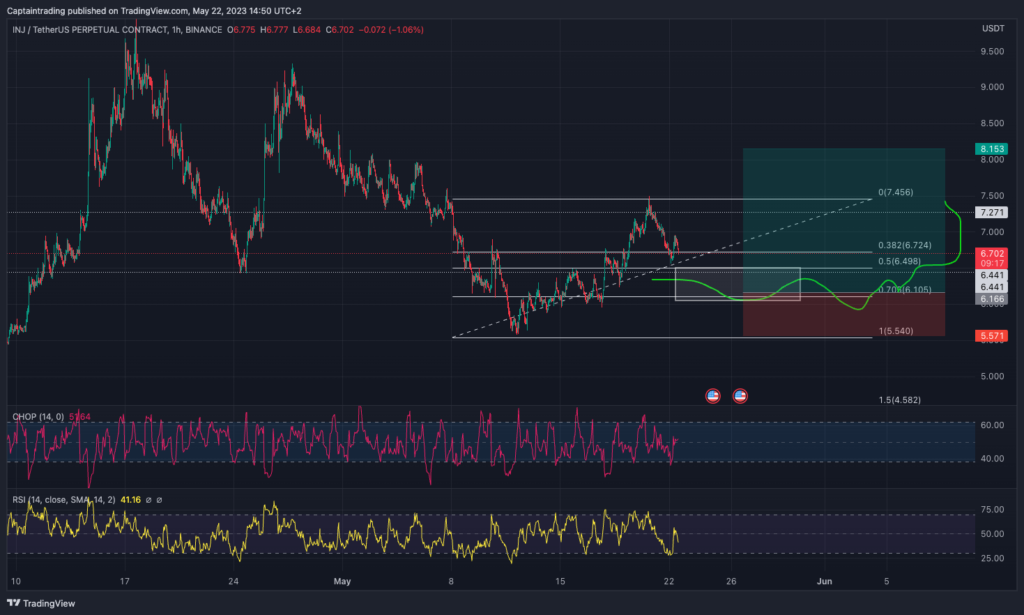Open the first US economic event flag
The width and height of the screenshot is (1024, 615).
[714, 396]
